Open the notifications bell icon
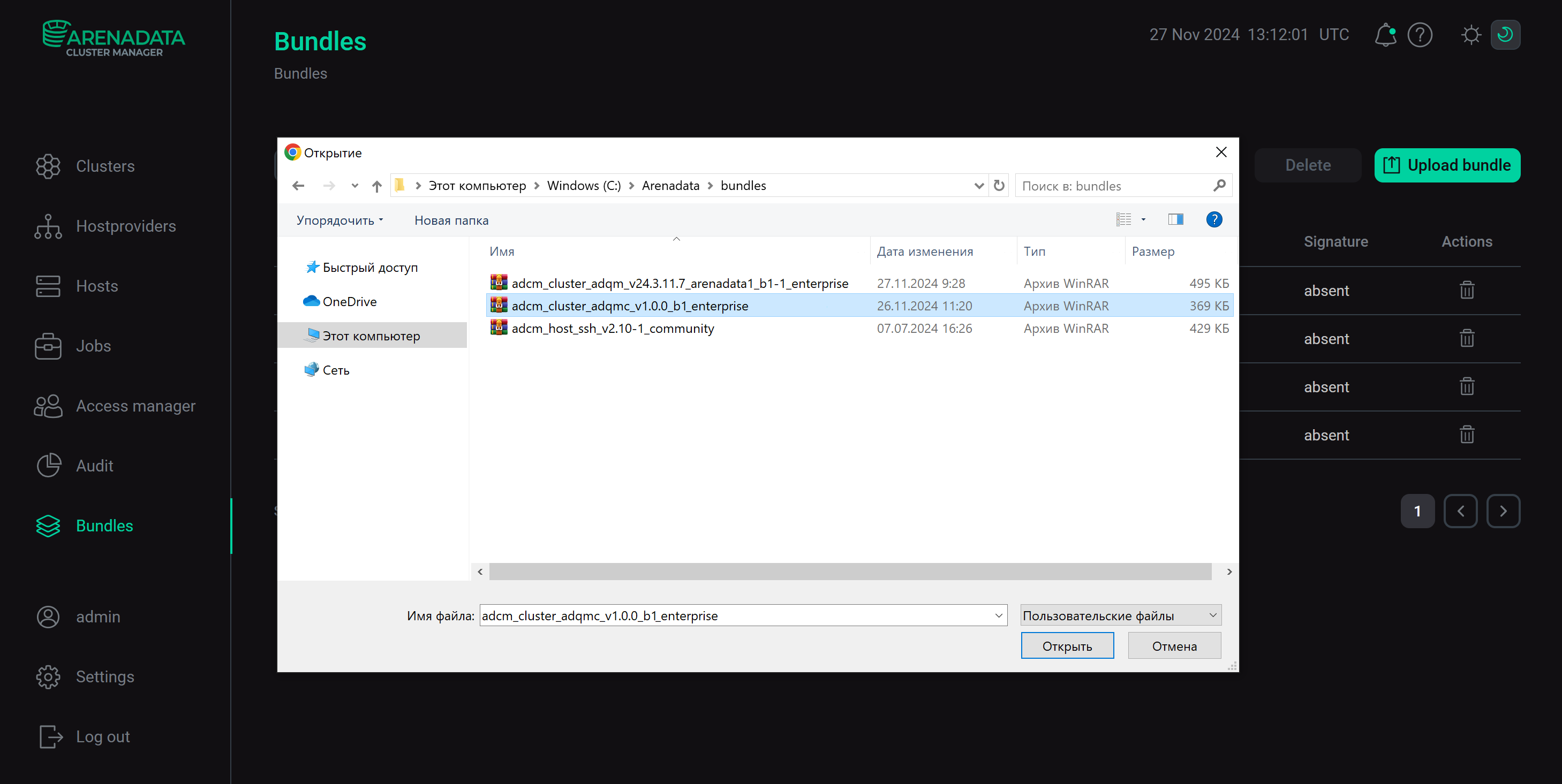 point(1385,35)
